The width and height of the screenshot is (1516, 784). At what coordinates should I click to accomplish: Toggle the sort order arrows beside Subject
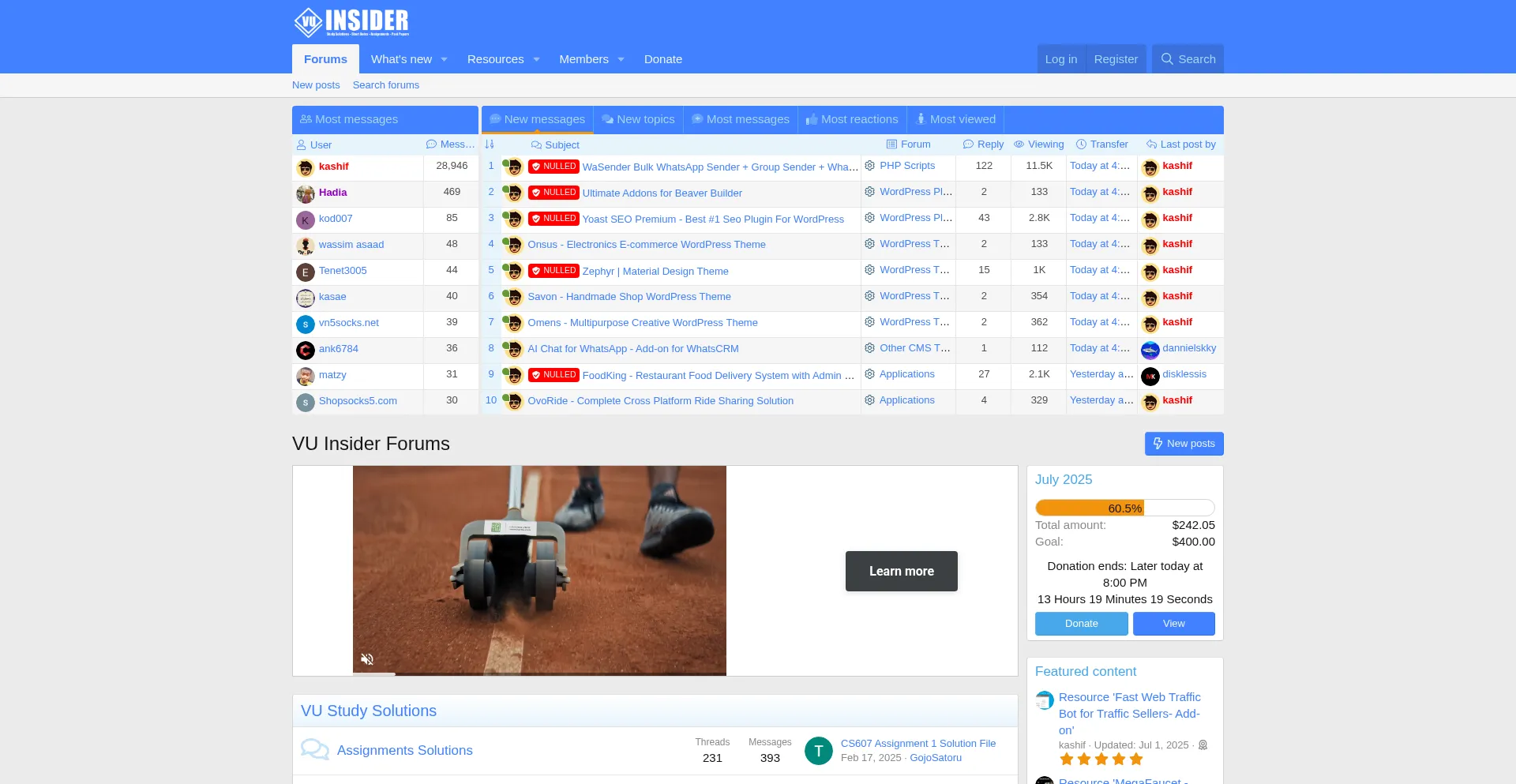(x=490, y=144)
